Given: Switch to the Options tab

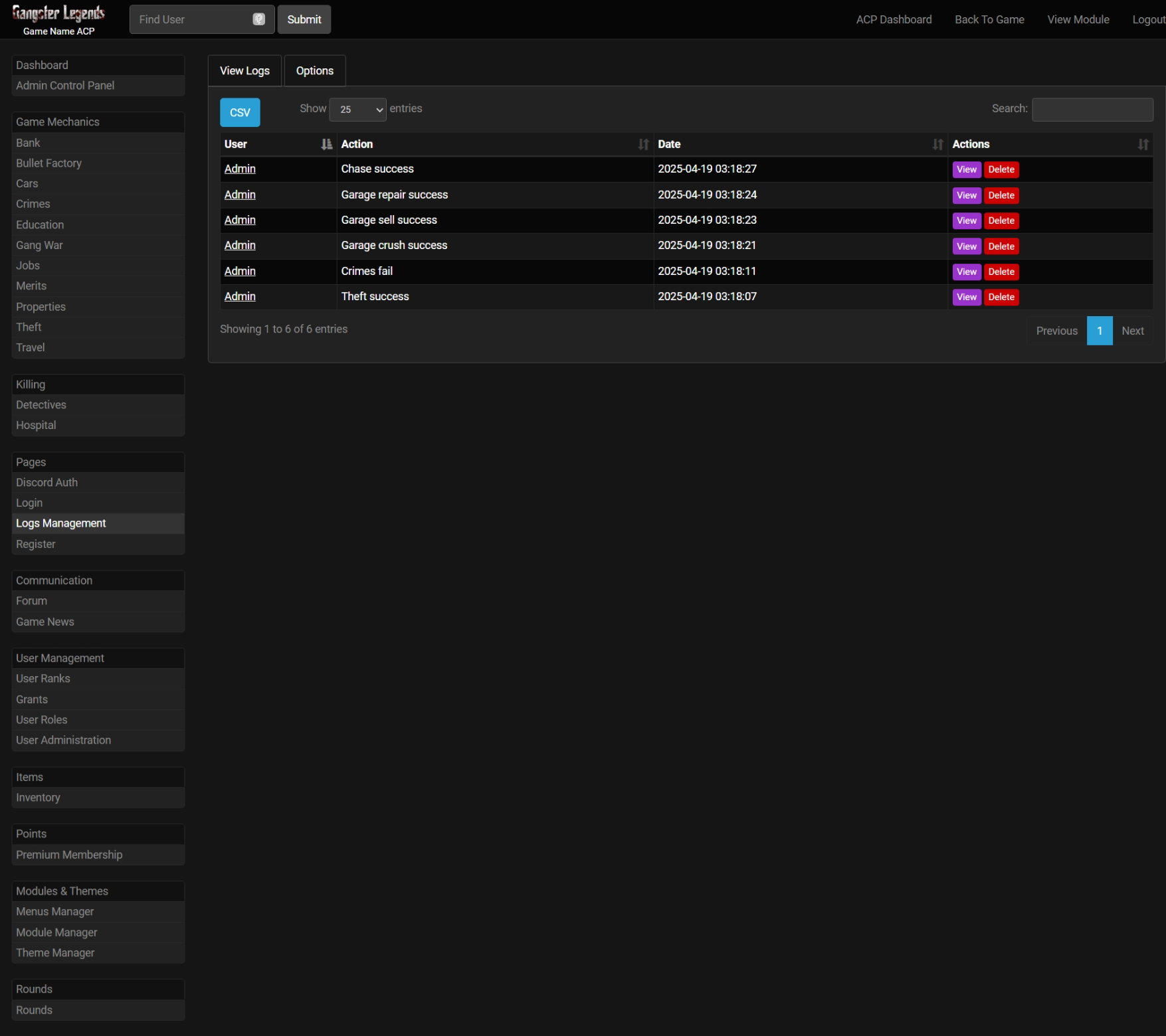Looking at the screenshot, I should (x=314, y=71).
